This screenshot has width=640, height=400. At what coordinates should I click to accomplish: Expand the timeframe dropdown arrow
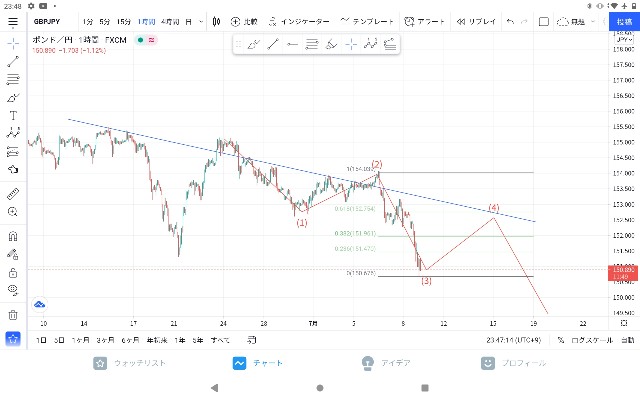pyautogui.click(x=201, y=22)
